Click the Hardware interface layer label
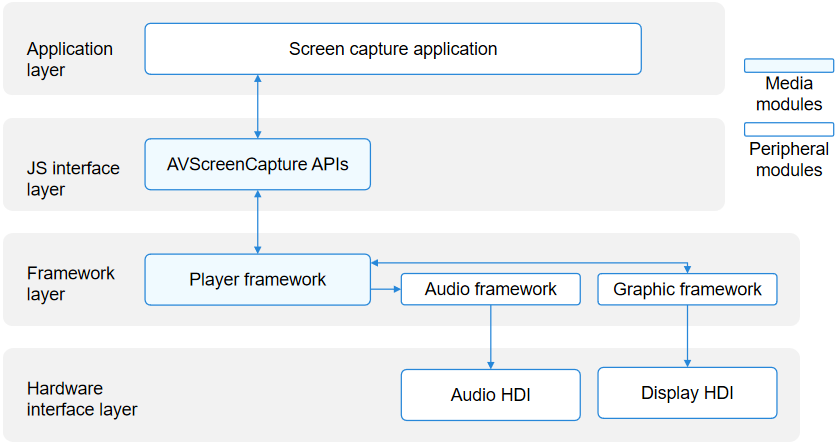This screenshot has width=837, height=444. 82,399
